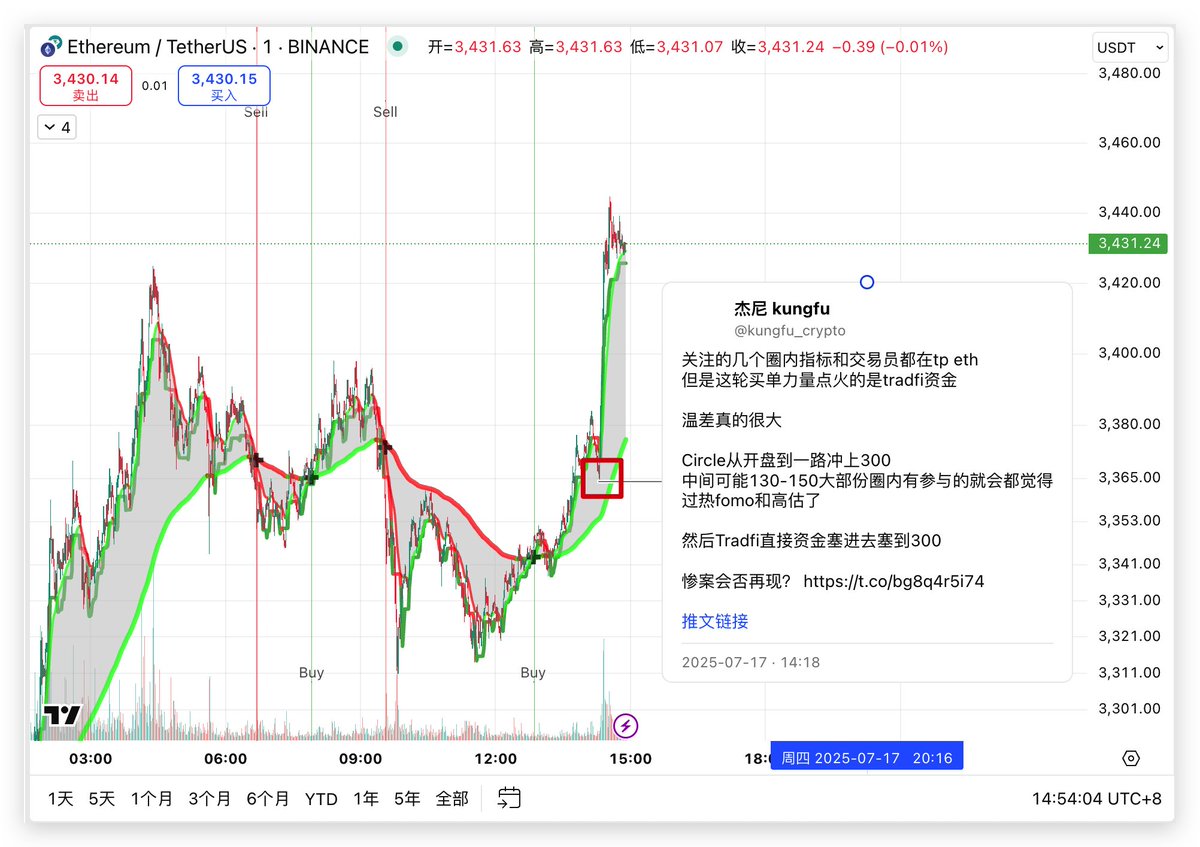This screenshot has width=1200, height=847.
Task: Click the Ethereum coin logo icon
Action: click(51, 47)
